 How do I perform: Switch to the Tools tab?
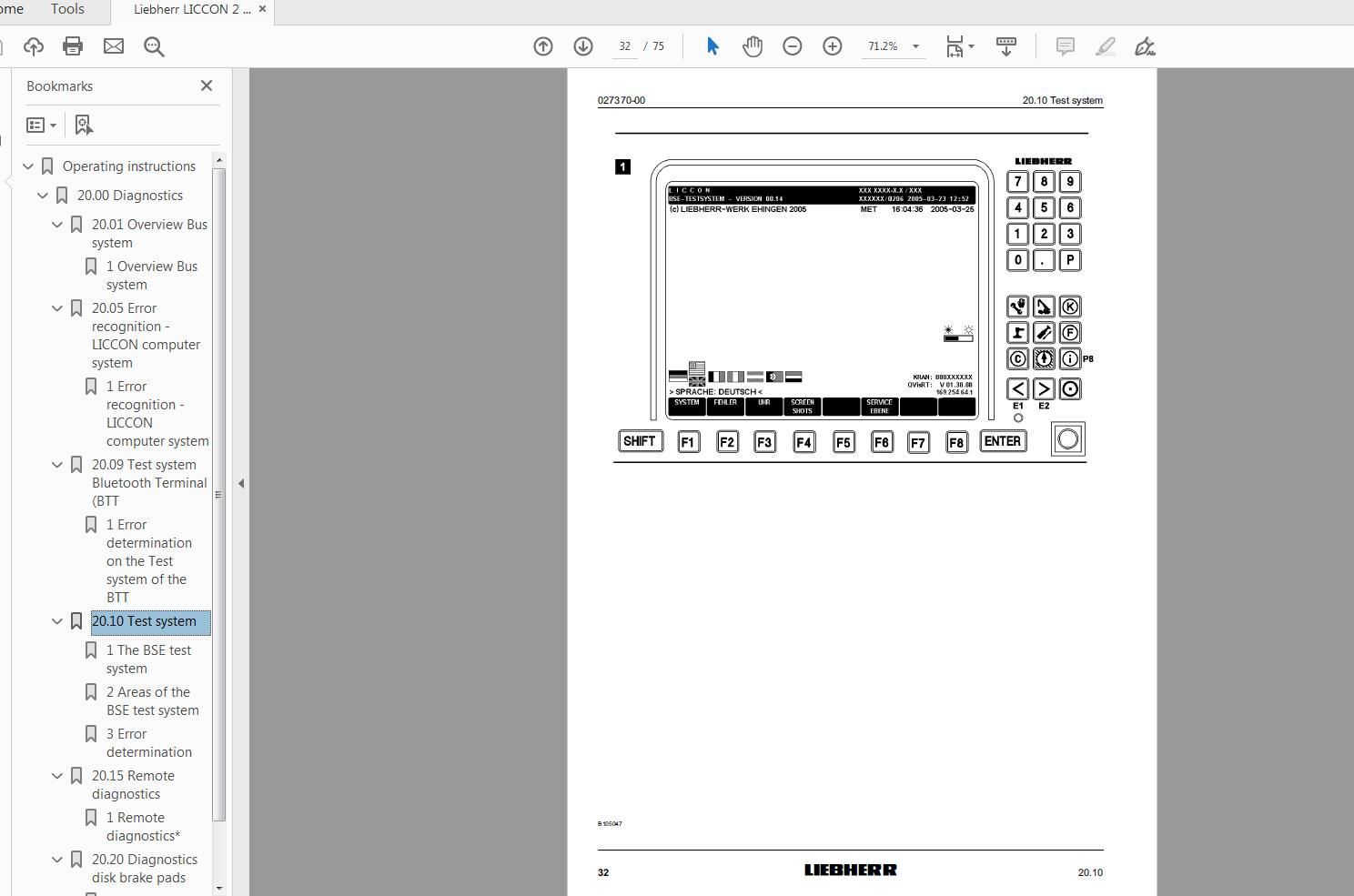click(x=66, y=10)
